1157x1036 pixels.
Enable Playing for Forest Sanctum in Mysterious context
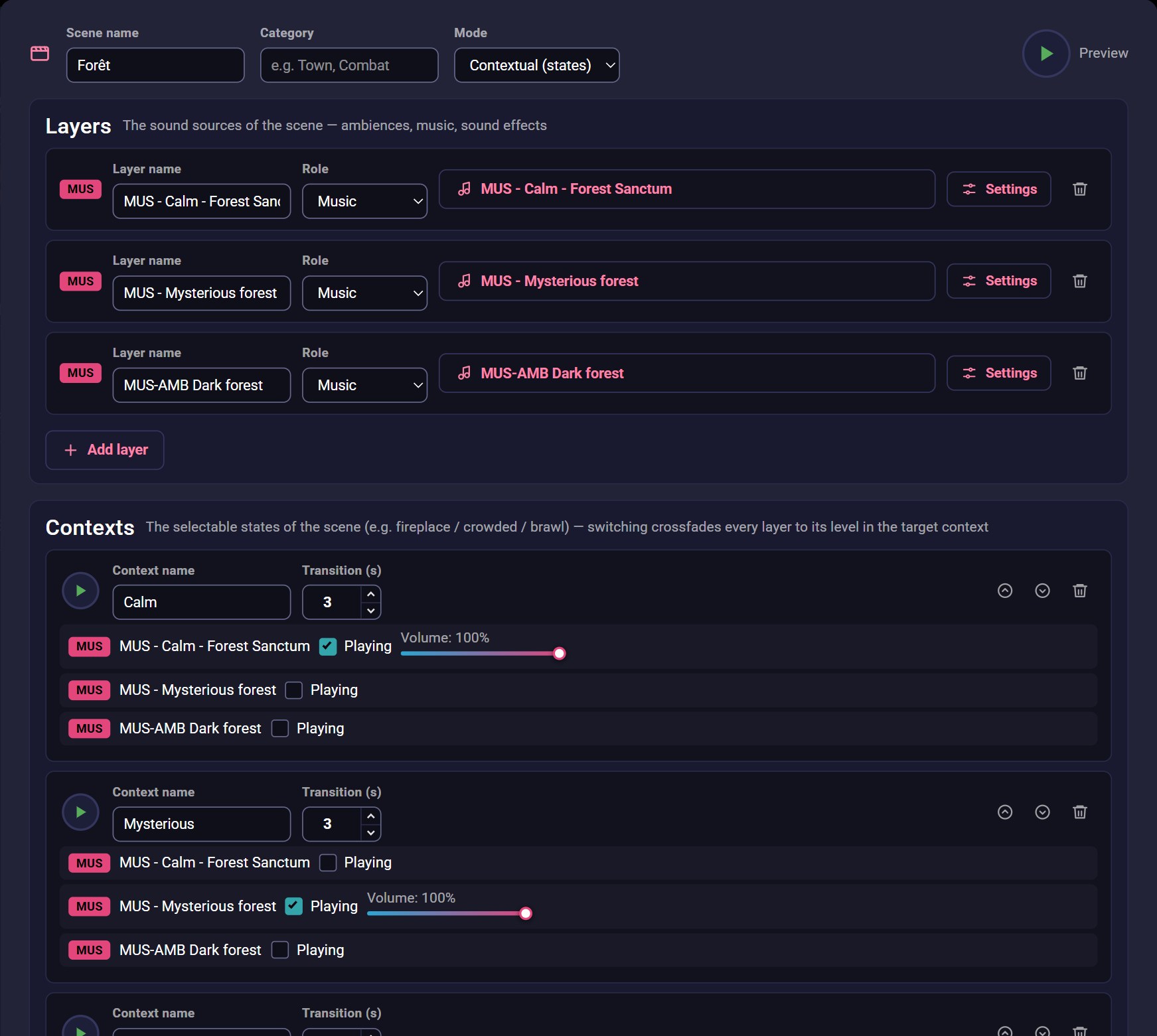pyautogui.click(x=327, y=863)
